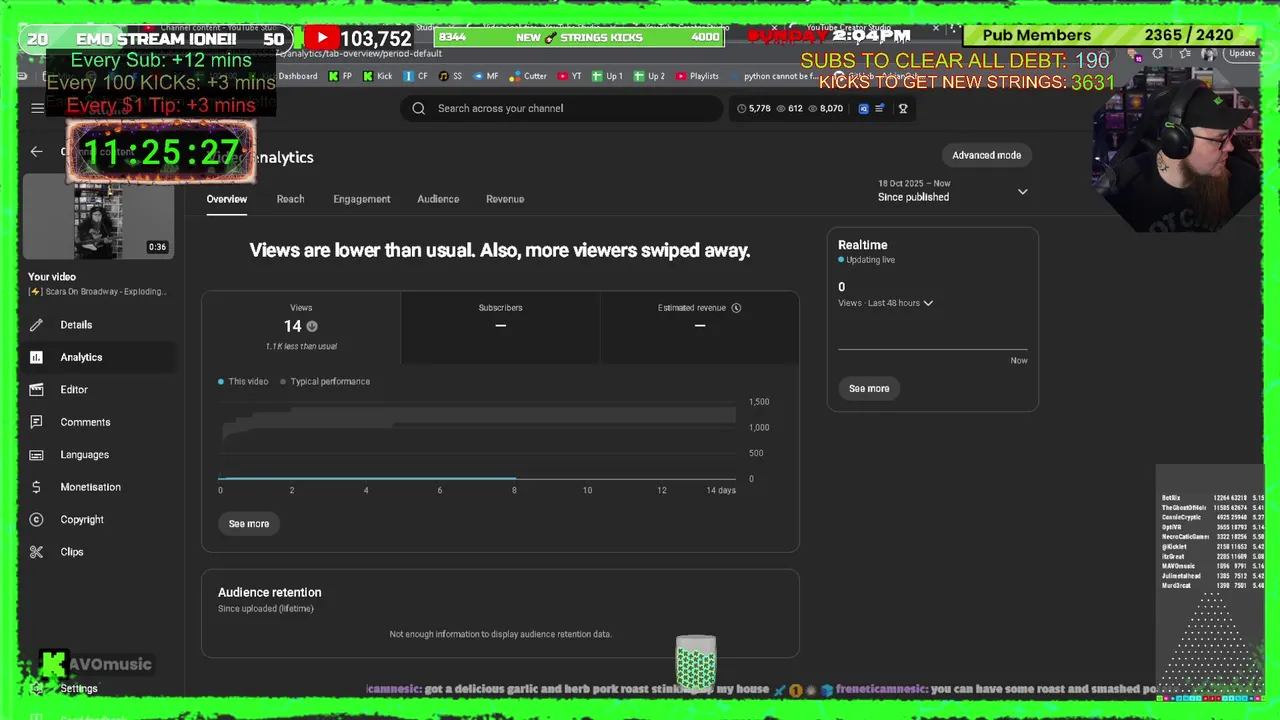Open the Playlists bookmark
Screen dimensions: 1280x720
coord(697,76)
